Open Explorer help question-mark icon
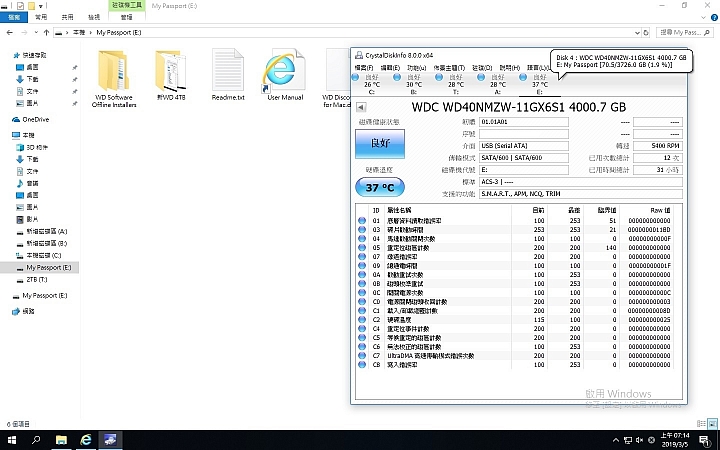 (x=714, y=17)
